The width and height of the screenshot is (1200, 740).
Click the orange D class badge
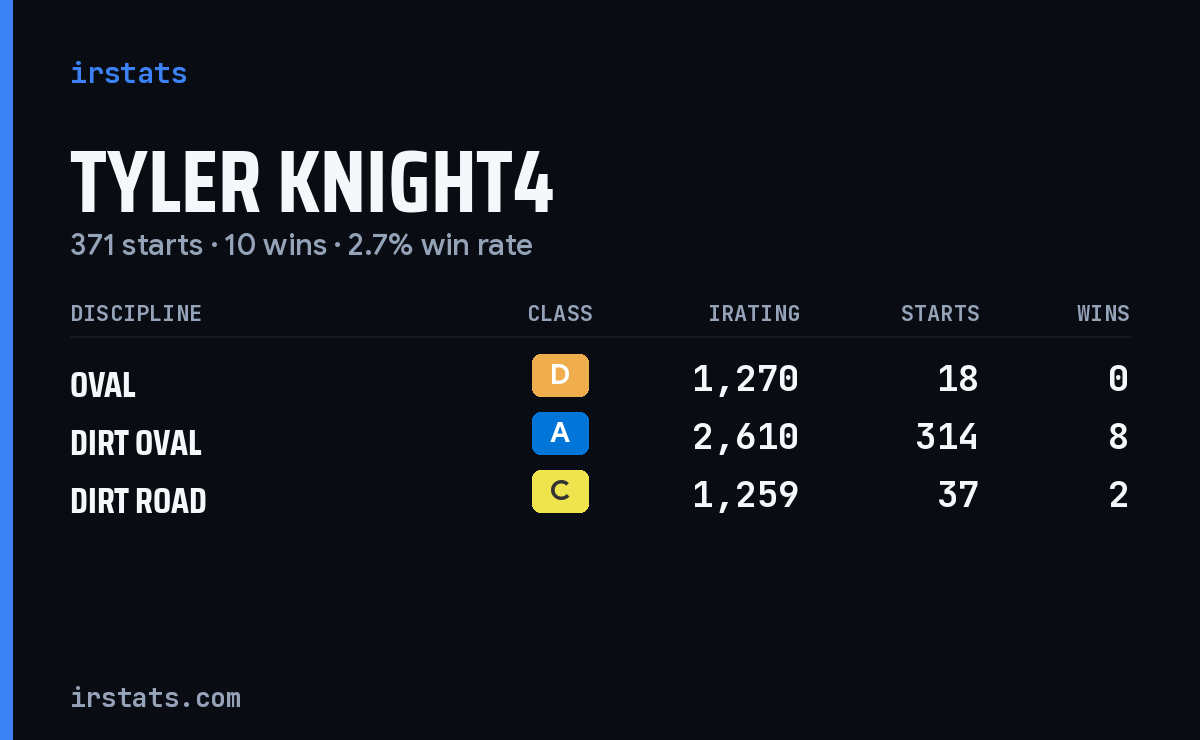560,376
